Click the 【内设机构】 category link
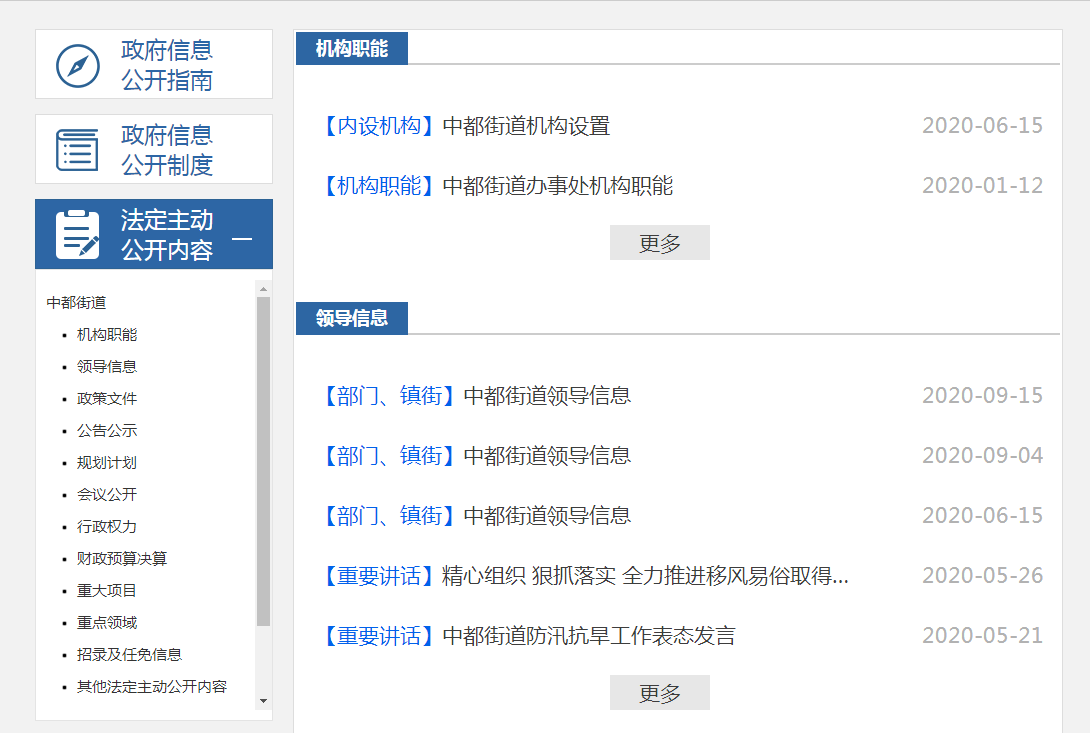This screenshot has height=733, width=1090. pyautogui.click(x=379, y=126)
